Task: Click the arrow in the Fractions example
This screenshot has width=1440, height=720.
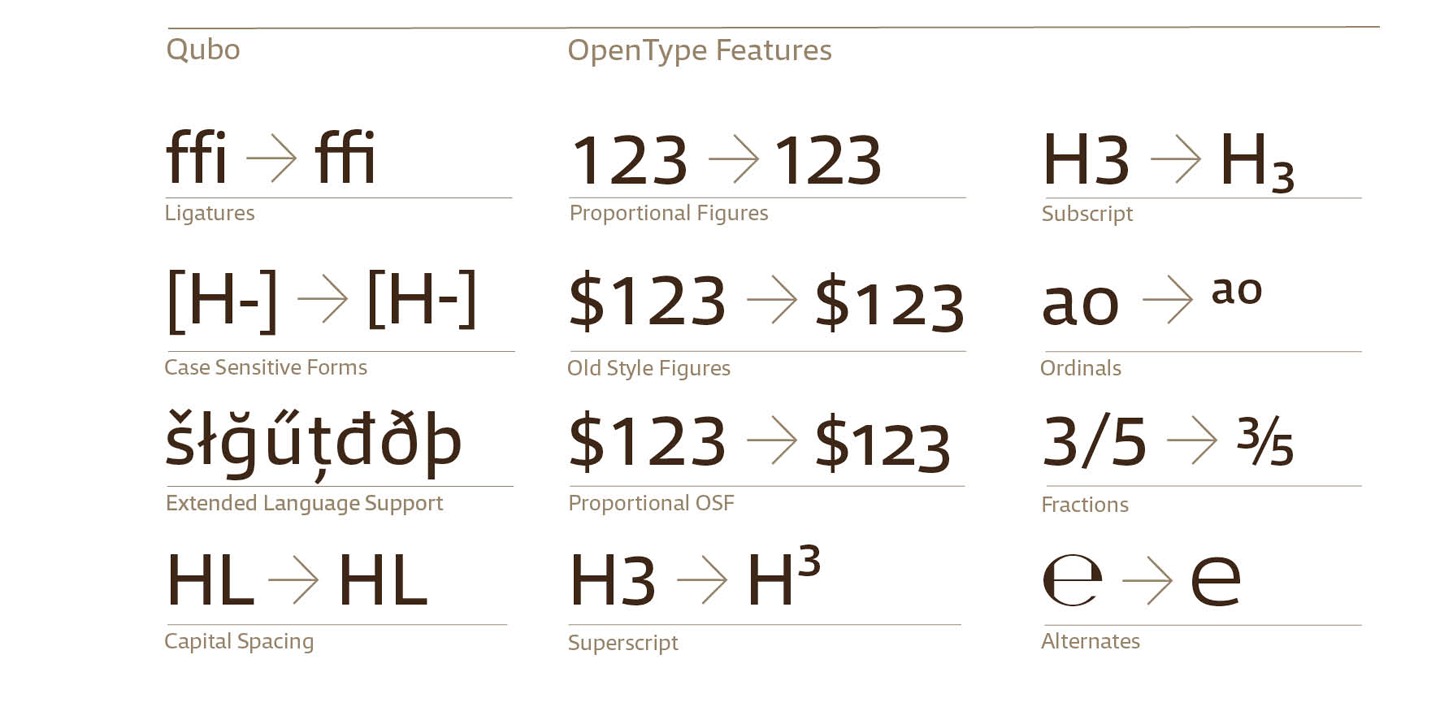Action: (x=1191, y=440)
